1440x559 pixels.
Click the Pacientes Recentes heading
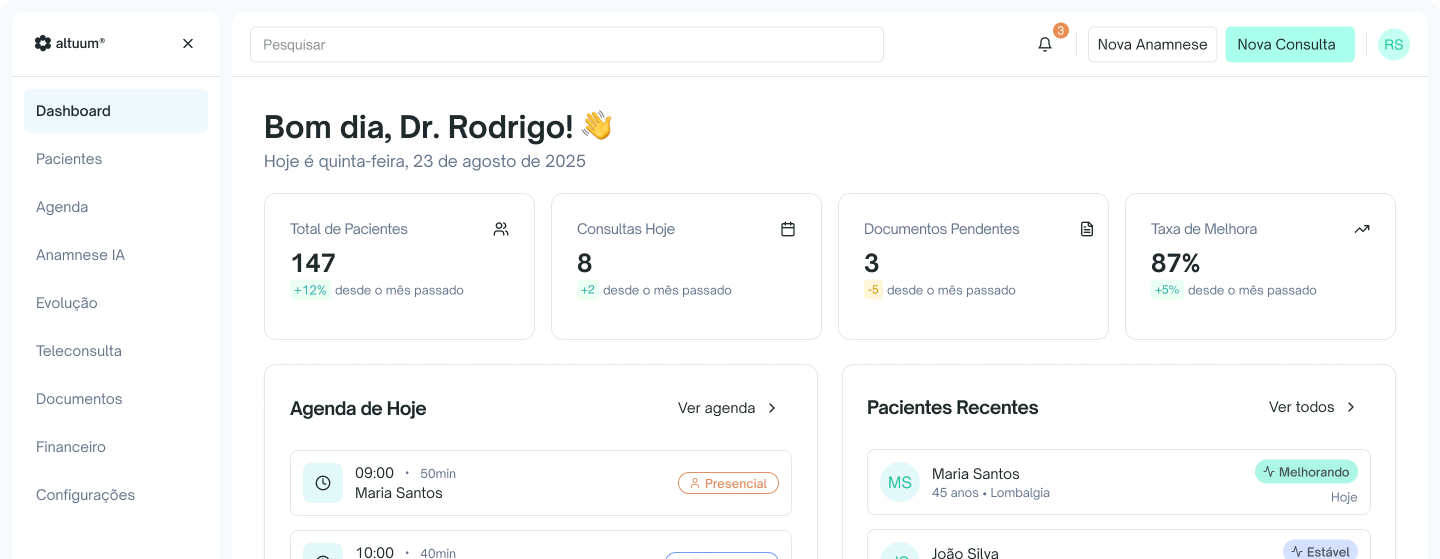click(953, 407)
